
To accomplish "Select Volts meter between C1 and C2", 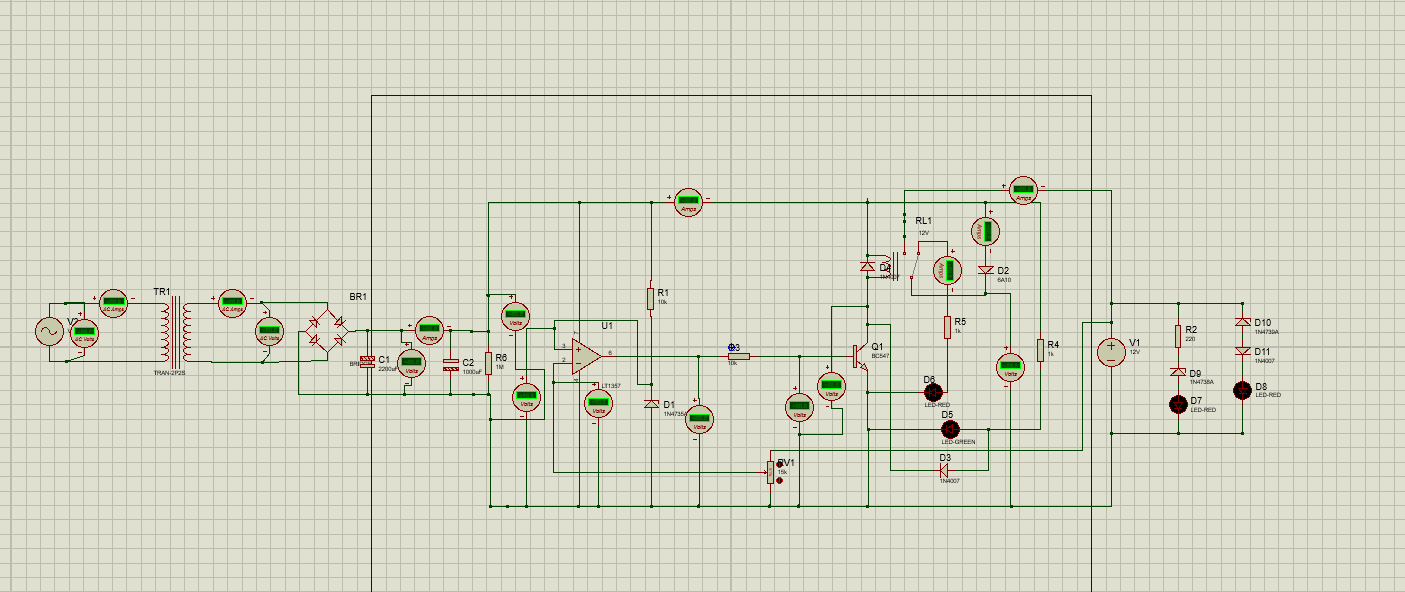I will 410,364.
